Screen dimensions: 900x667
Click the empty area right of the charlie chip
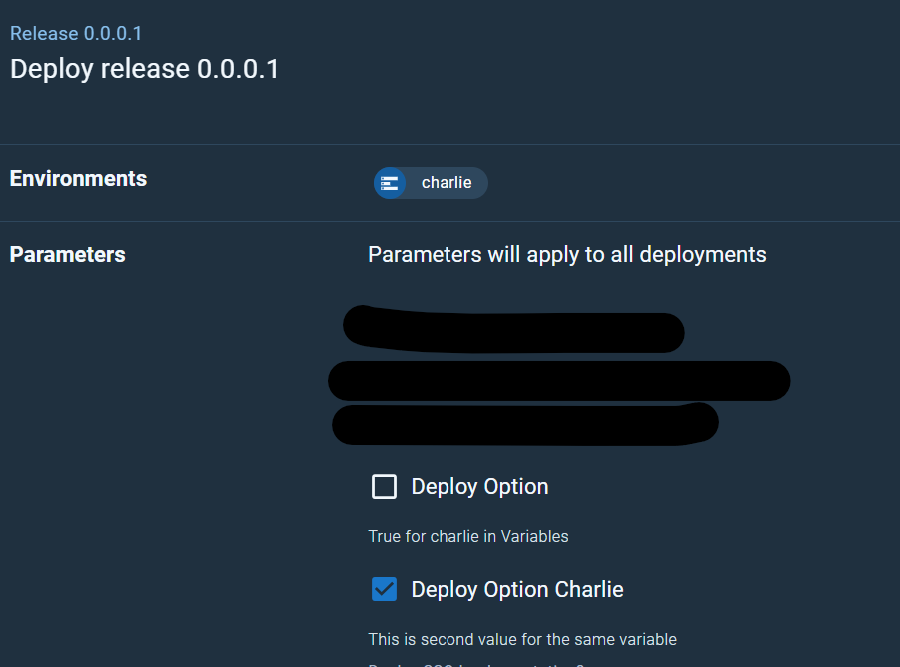pos(680,183)
